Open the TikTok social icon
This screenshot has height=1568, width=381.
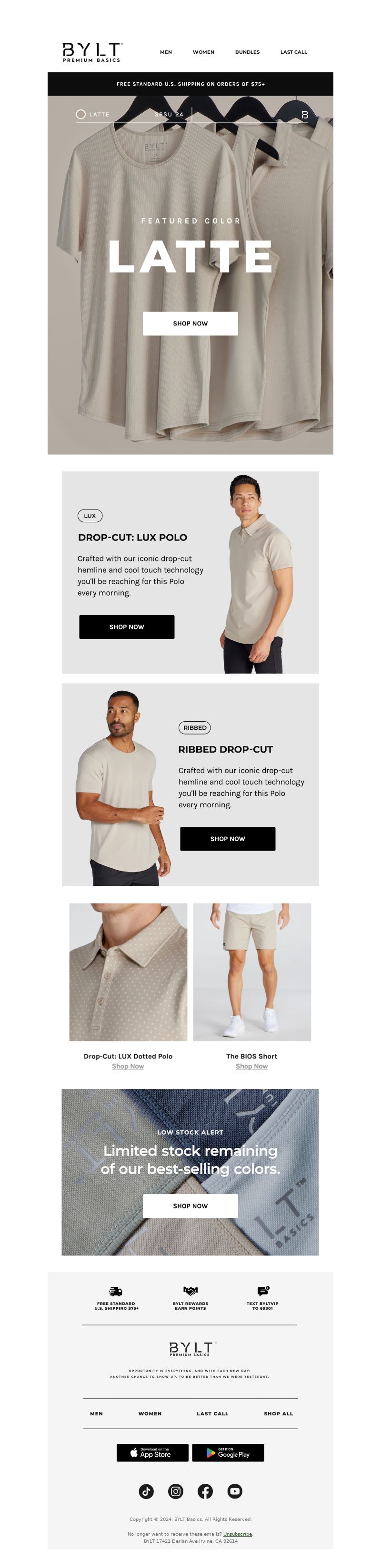click(146, 1491)
